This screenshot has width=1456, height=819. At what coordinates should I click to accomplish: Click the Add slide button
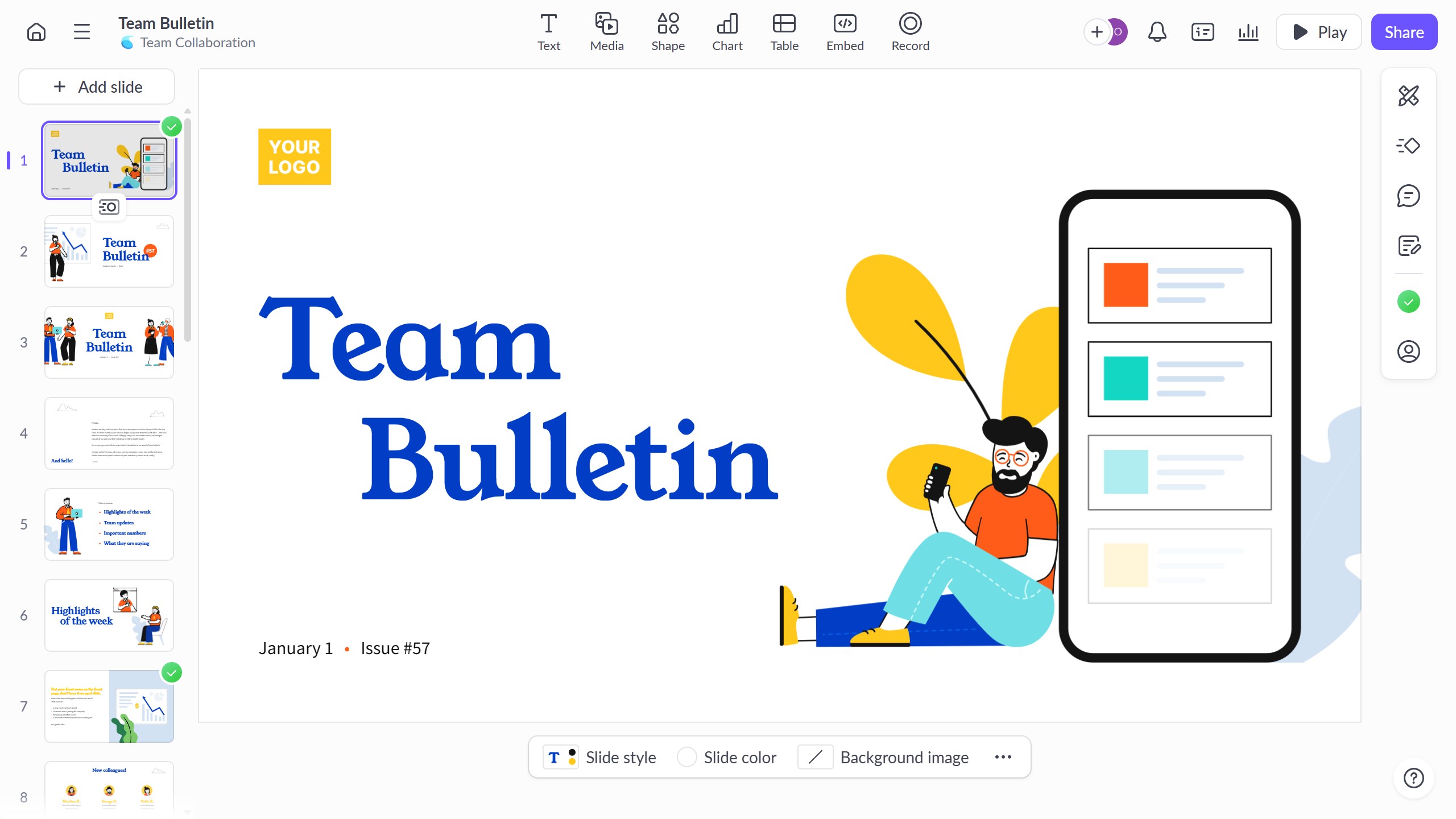click(97, 86)
